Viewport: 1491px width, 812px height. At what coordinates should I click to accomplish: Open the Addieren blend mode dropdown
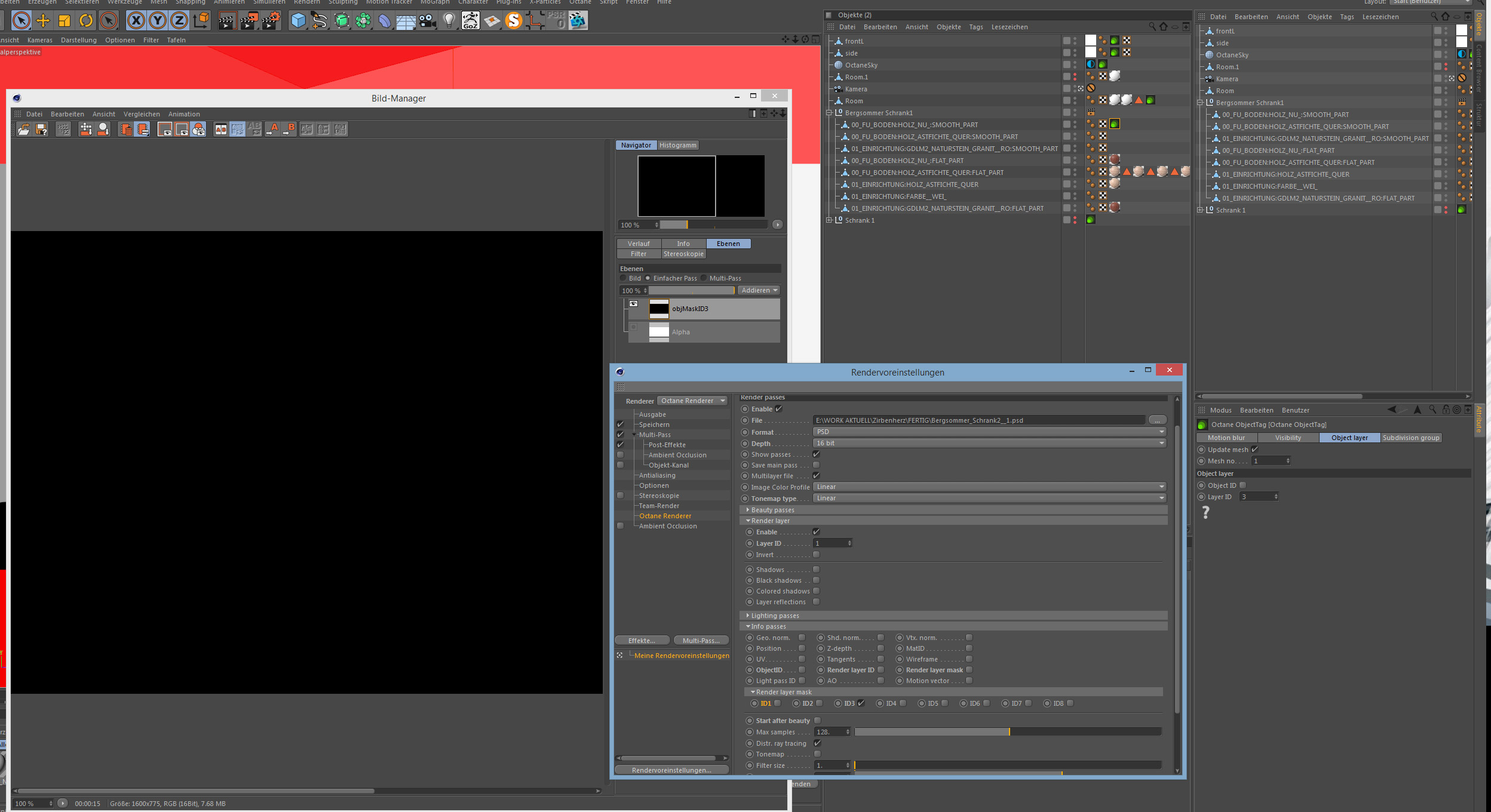tap(759, 290)
